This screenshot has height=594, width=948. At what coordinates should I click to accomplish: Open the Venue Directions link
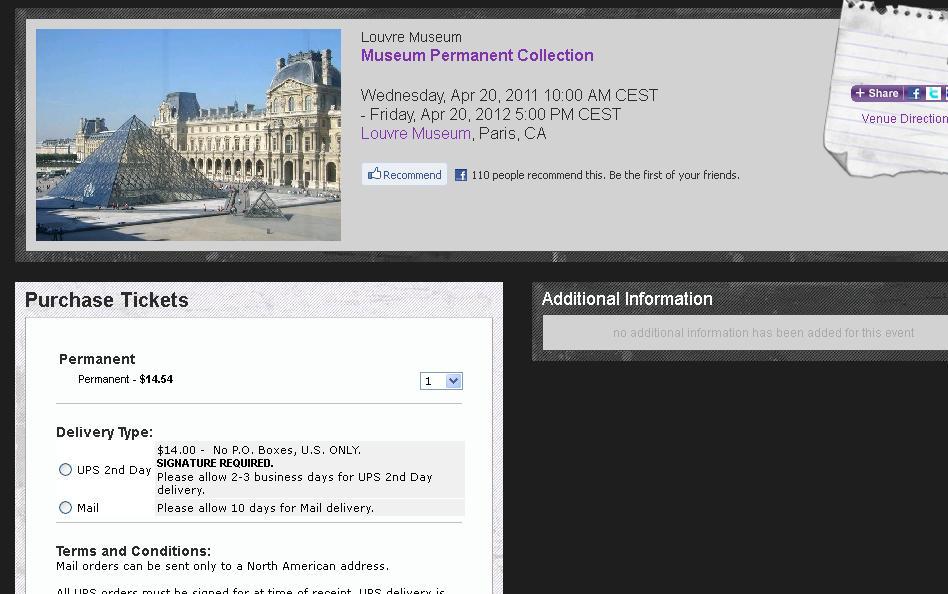[x=904, y=119]
